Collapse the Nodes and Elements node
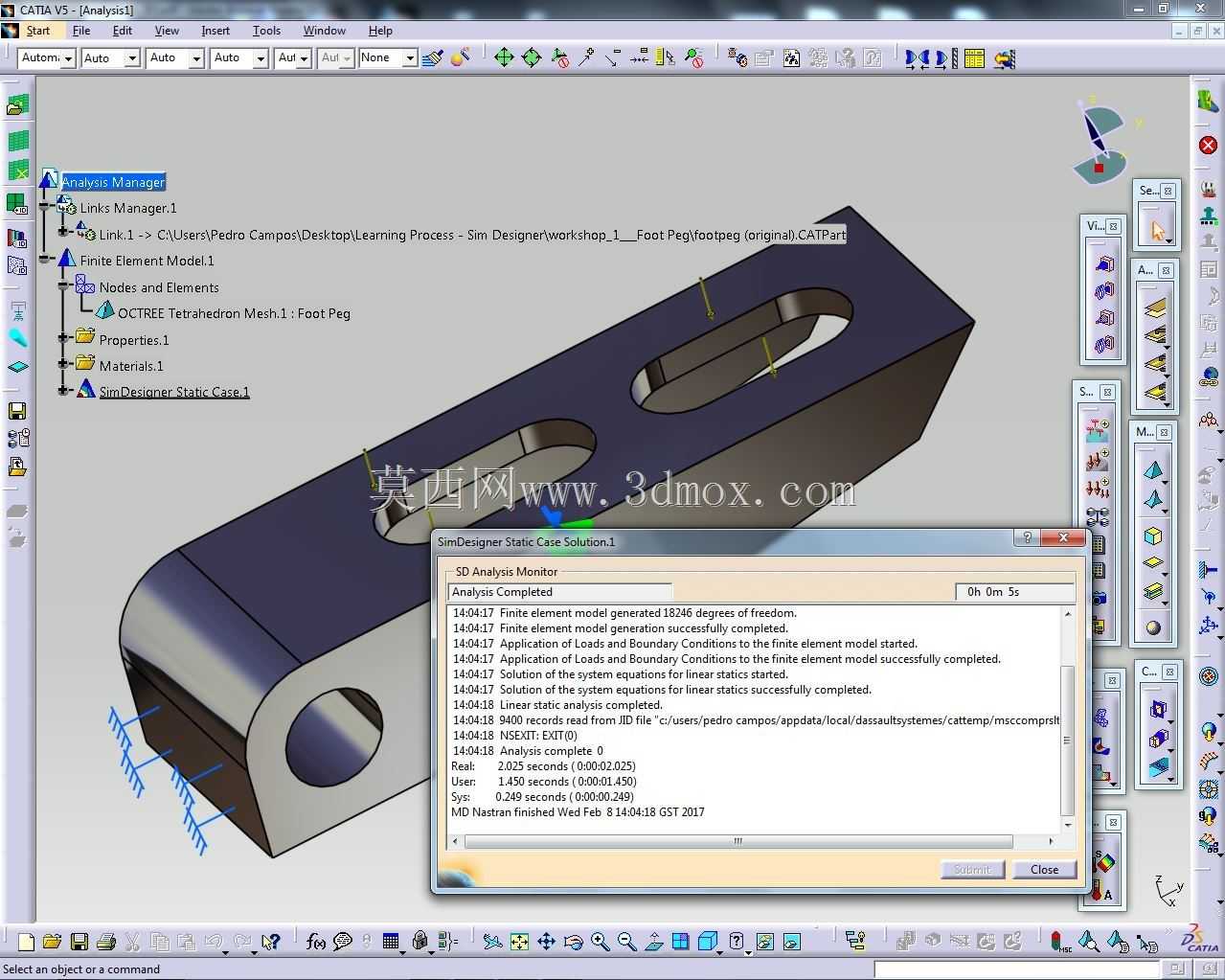1225x980 pixels. 62,285
